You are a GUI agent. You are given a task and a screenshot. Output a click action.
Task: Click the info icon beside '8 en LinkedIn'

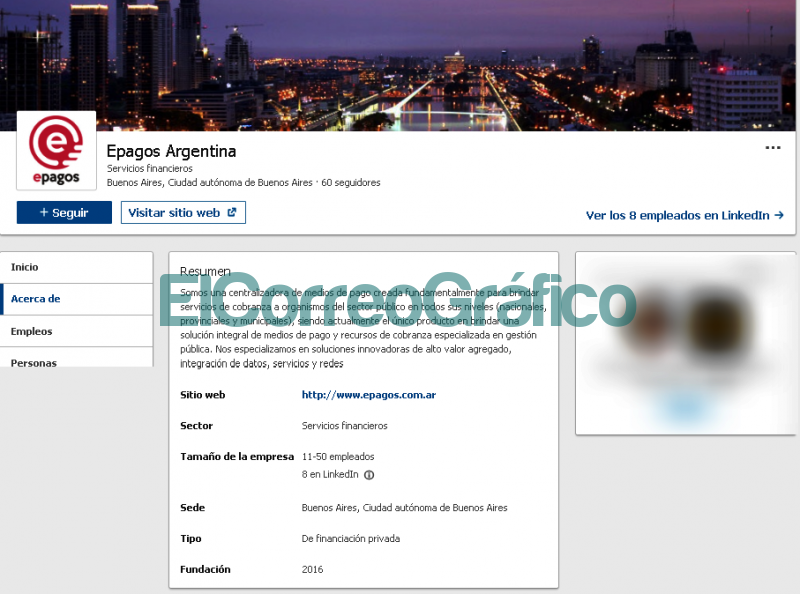click(369, 475)
